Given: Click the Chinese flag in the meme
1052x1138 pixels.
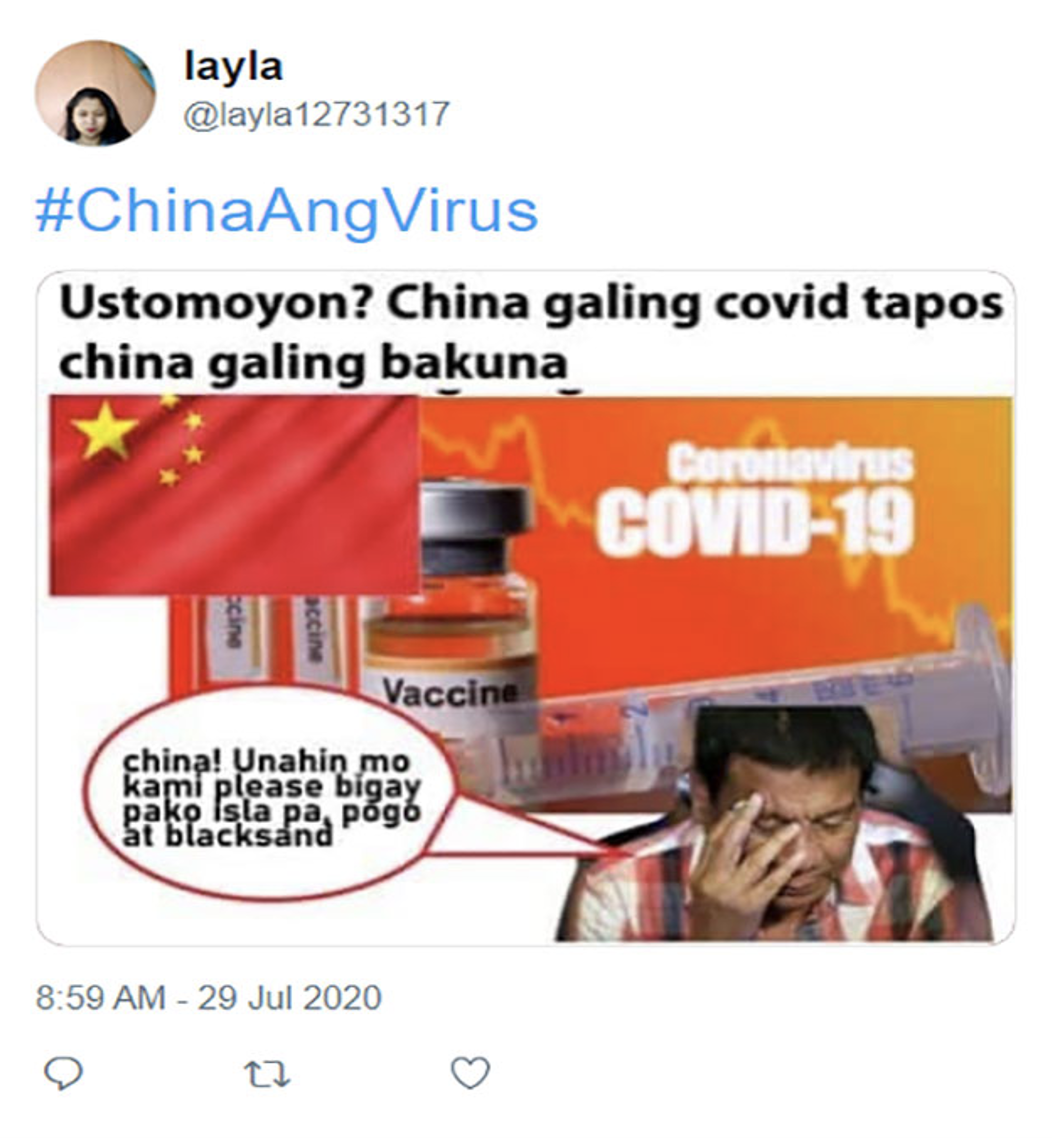Looking at the screenshot, I should [234, 495].
